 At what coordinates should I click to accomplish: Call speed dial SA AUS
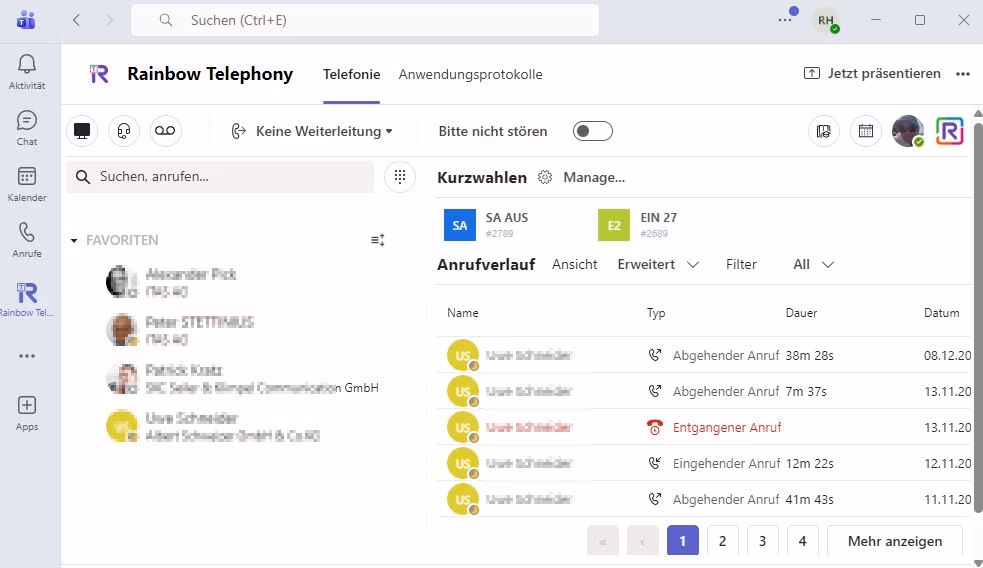[x=486, y=225]
